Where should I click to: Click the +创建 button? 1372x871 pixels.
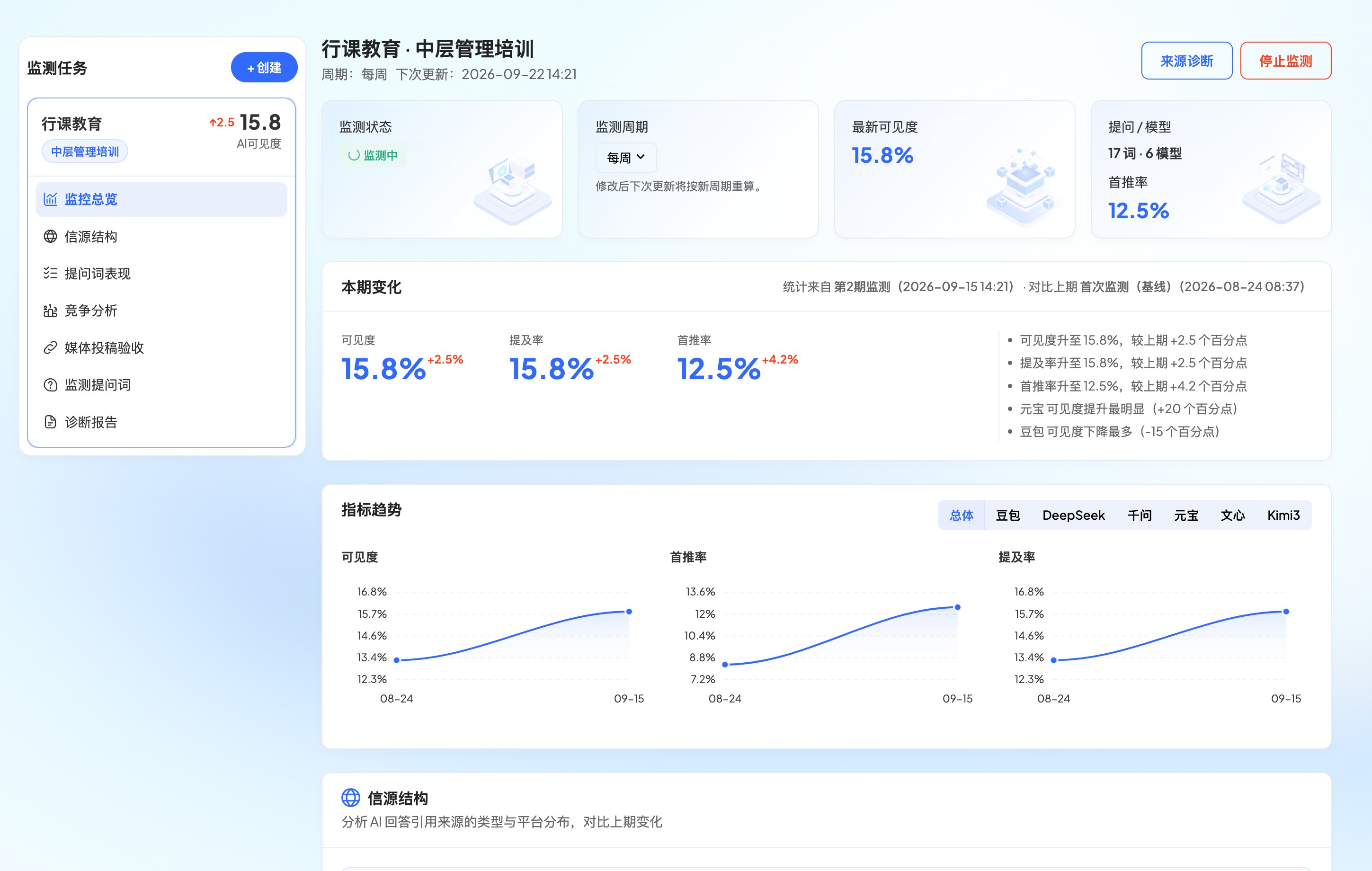[264, 67]
